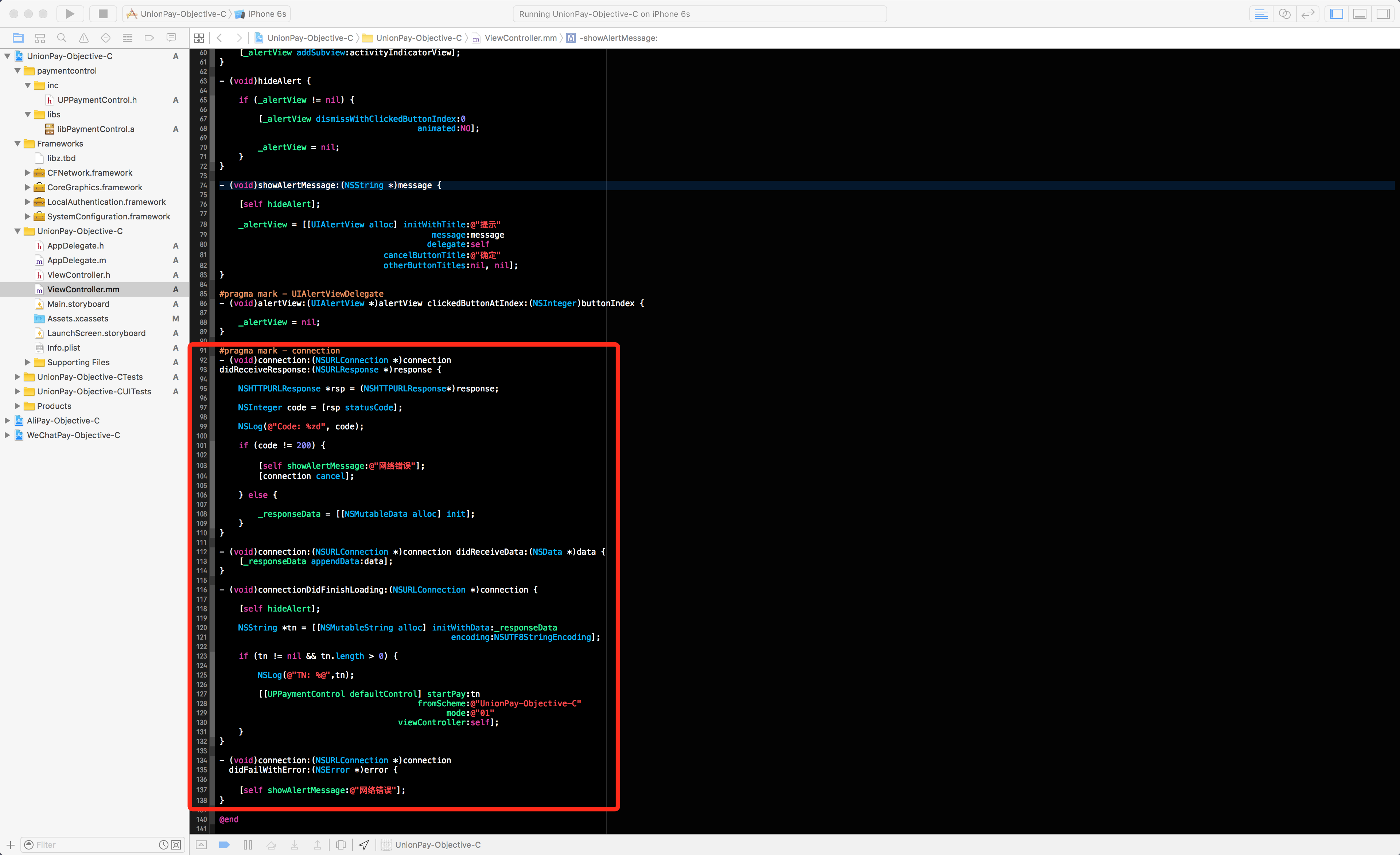Screen dimensions: 1400x855
Task: Click the Run (play) button
Action: pos(69,13)
